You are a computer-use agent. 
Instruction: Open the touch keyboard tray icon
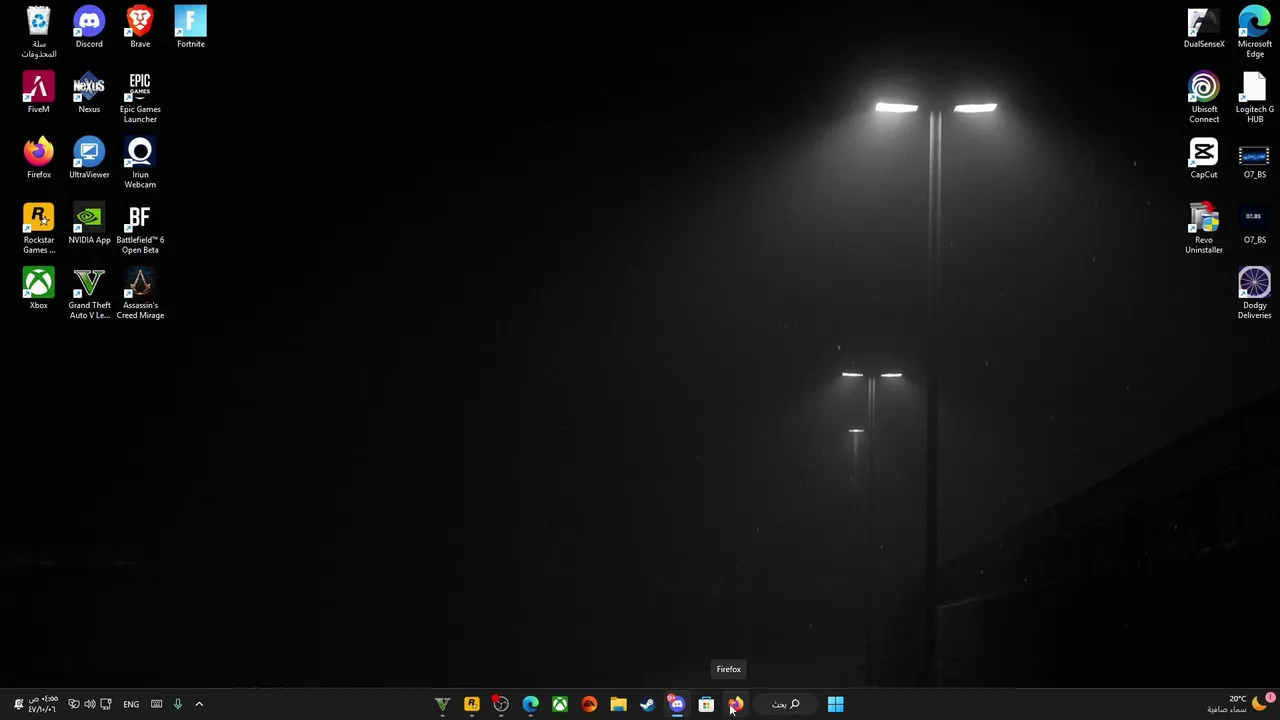point(156,704)
